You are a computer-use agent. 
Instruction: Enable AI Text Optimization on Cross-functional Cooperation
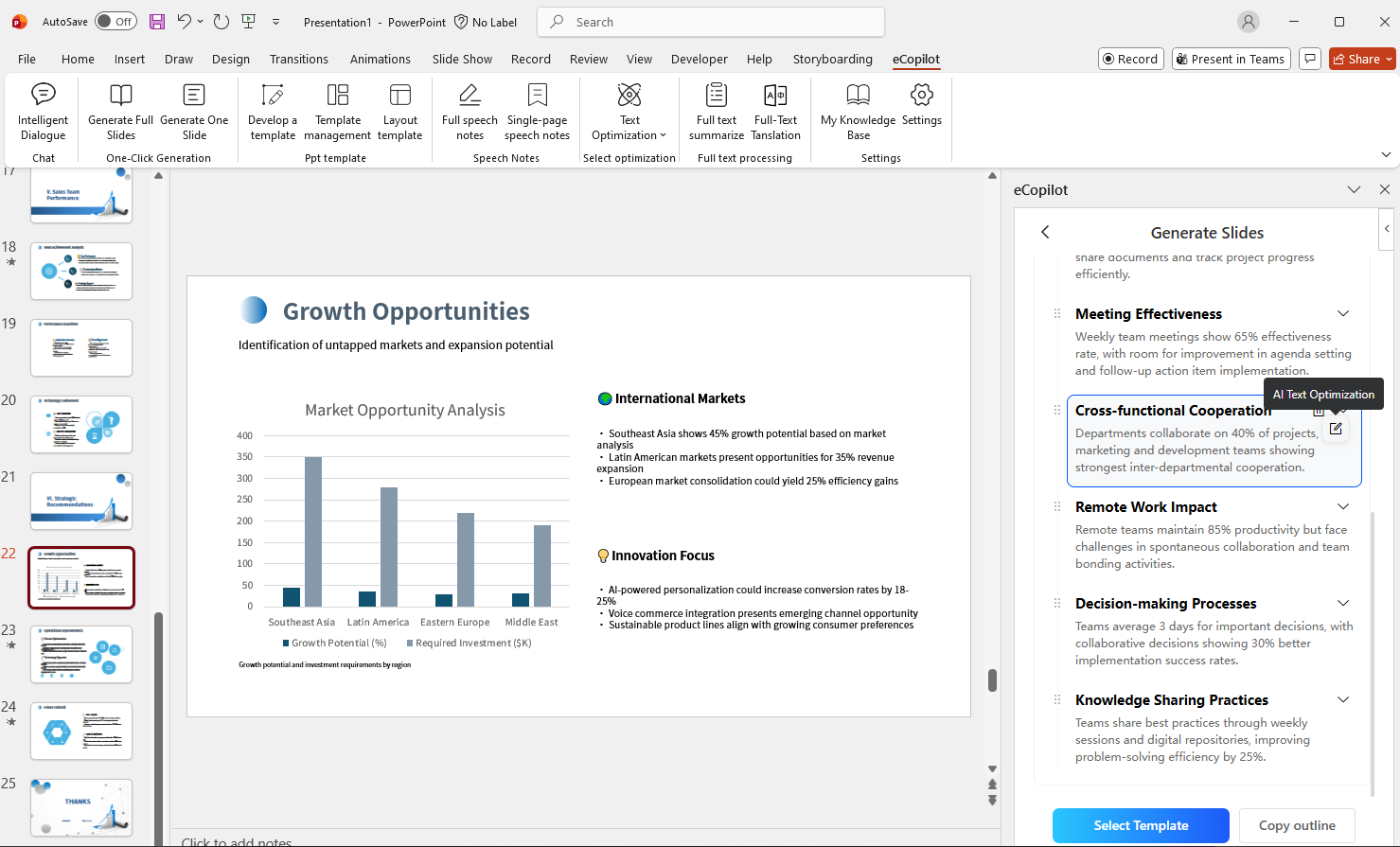pyautogui.click(x=1335, y=429)
